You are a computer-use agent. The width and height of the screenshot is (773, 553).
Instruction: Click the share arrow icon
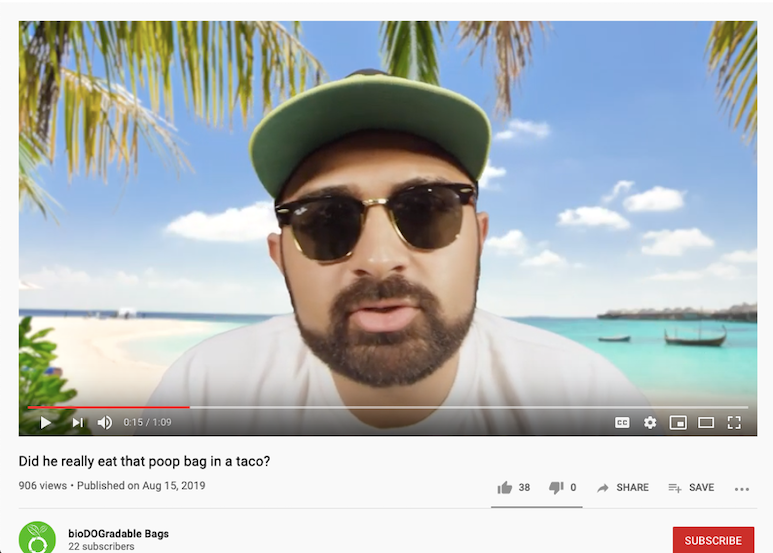pos(602,488)
